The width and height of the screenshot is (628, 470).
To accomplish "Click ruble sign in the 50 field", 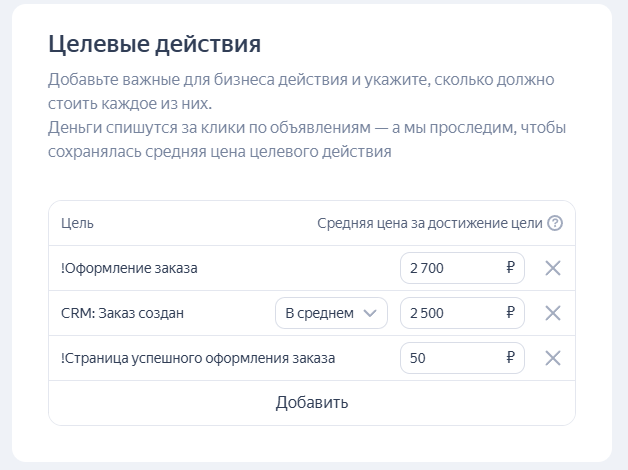I will [x=510, y=358].
